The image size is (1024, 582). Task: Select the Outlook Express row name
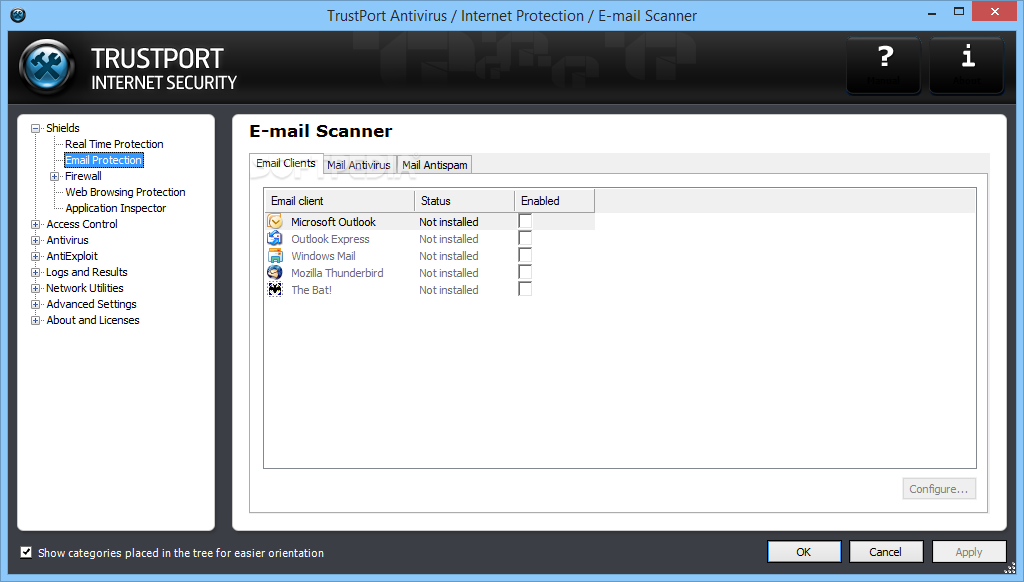(330, 239)
